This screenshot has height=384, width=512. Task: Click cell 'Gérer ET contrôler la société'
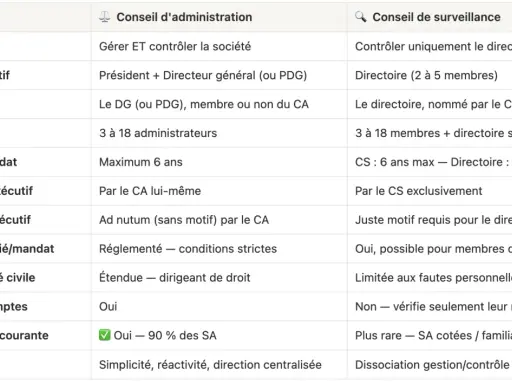tap(220, 46)
